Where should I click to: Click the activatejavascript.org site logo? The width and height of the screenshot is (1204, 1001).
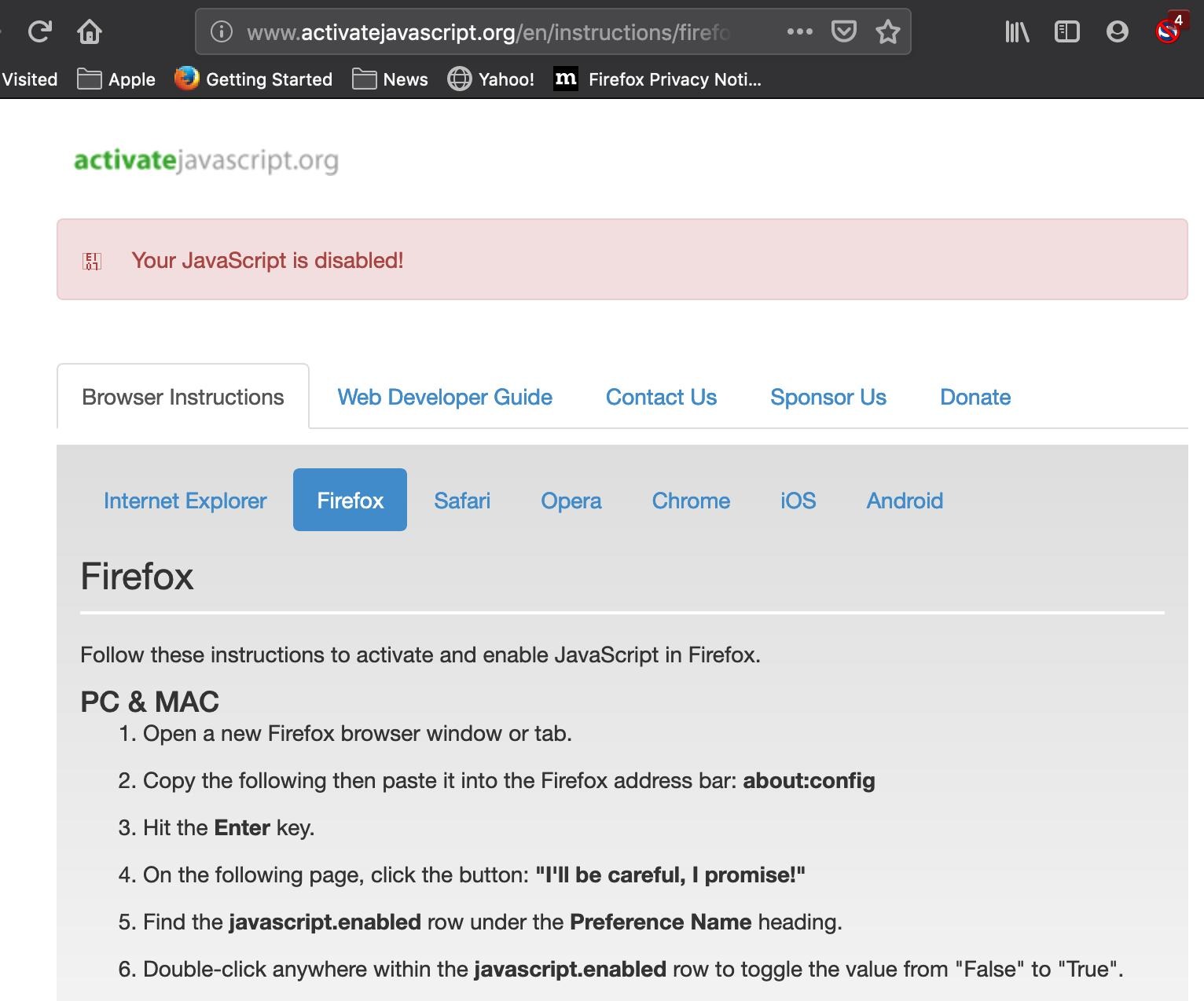coord(206,160)
